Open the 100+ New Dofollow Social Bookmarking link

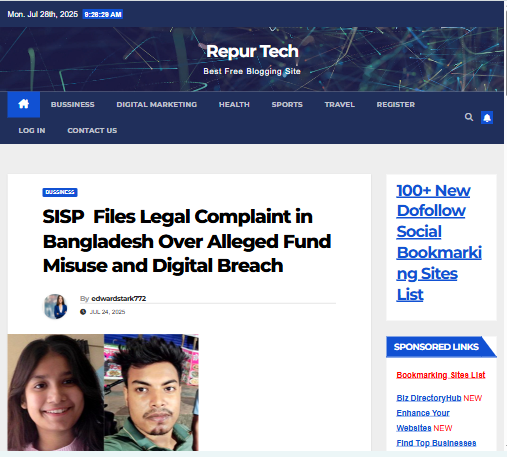(x=439, y=242)
